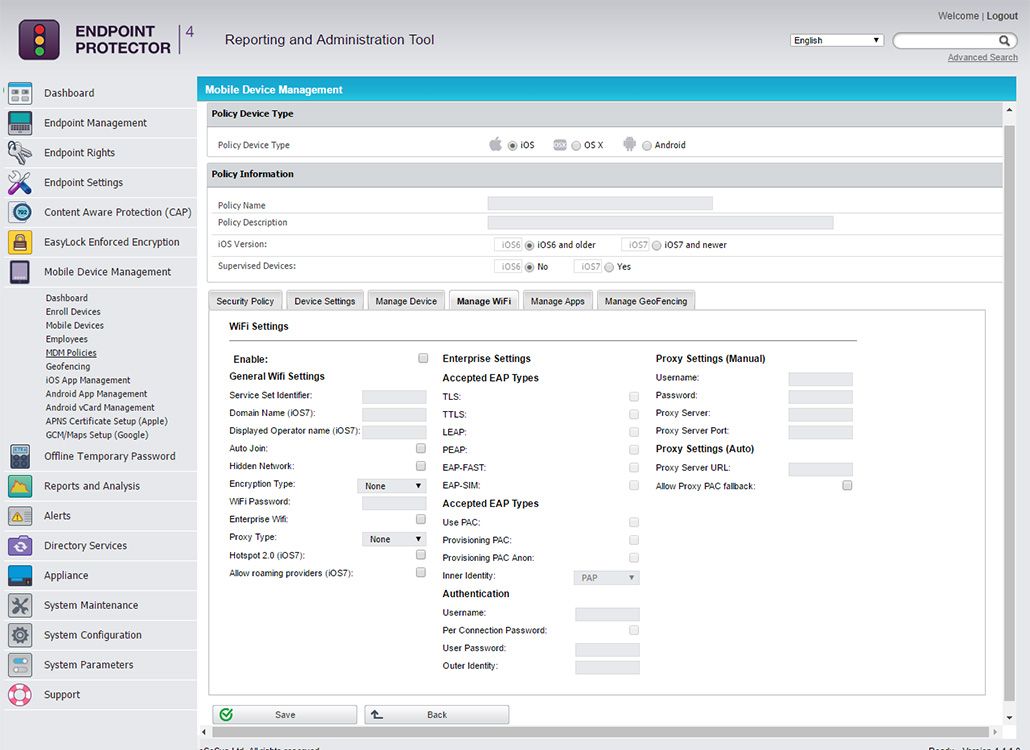Image resolution: width=1030 pixels, height=750 pixels.
Task: Check Allow Proxy PAC fallback
Action: [847, 485]
